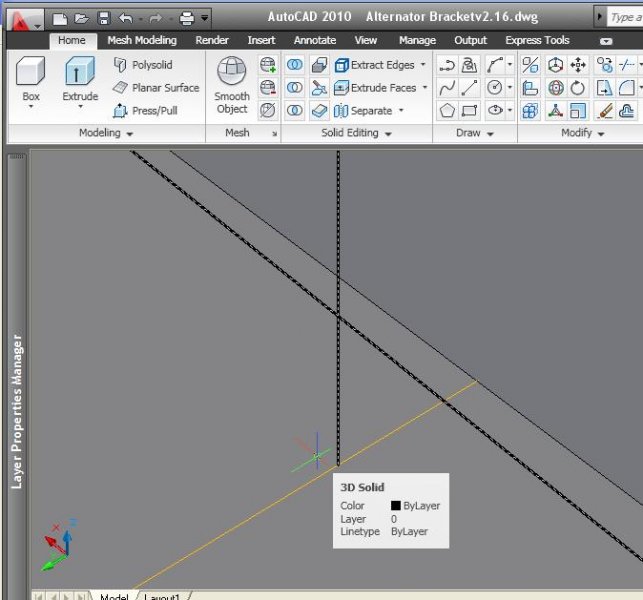Click the Extrude Faces button
Image resolution: width=643 pixels, height=600 pixels.
click(376, 88)
